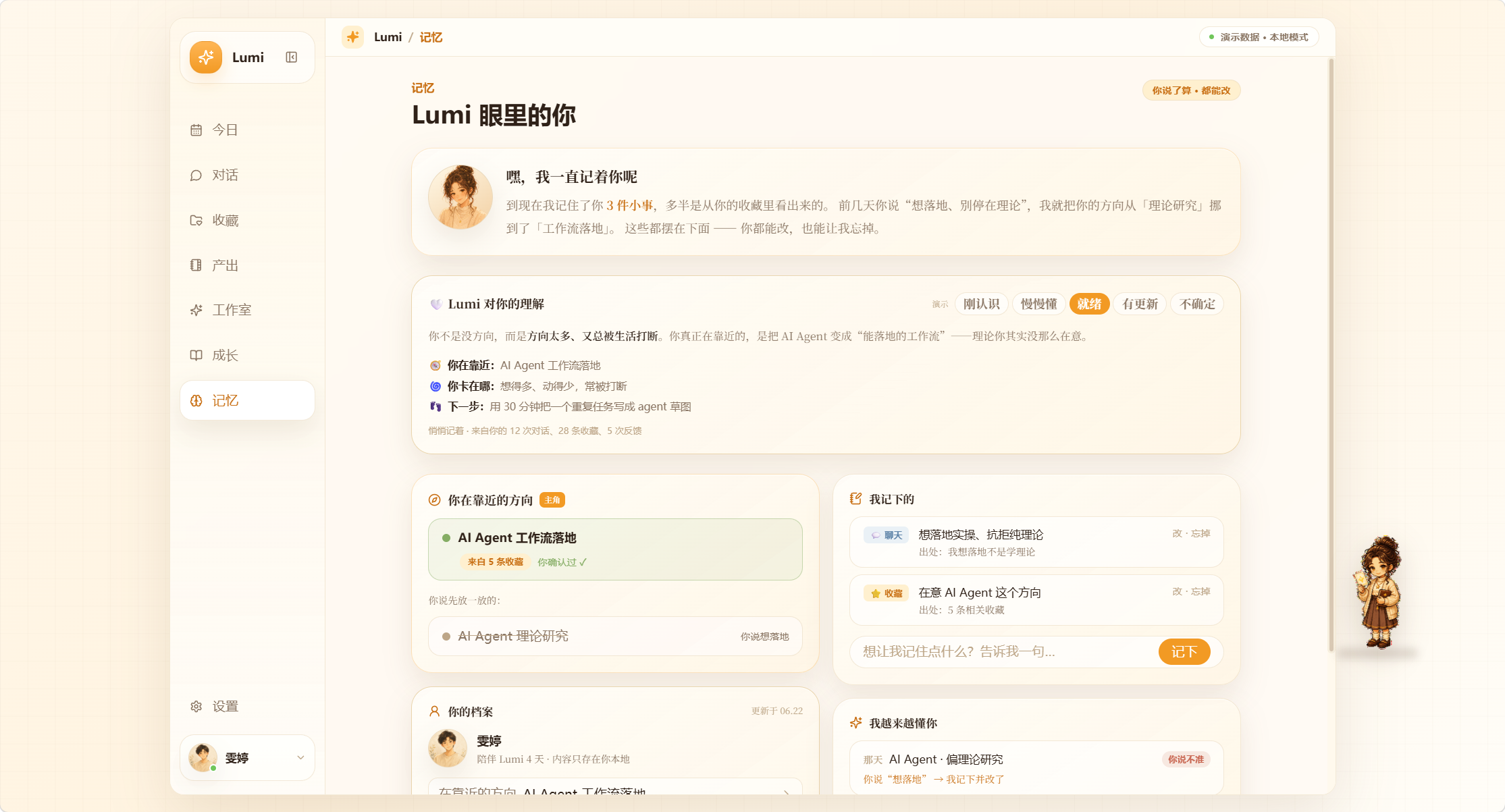Click the pixel-art Lumi mascot figure
The width and height of the screenshot is (1505, 812).
point(1378,593)
